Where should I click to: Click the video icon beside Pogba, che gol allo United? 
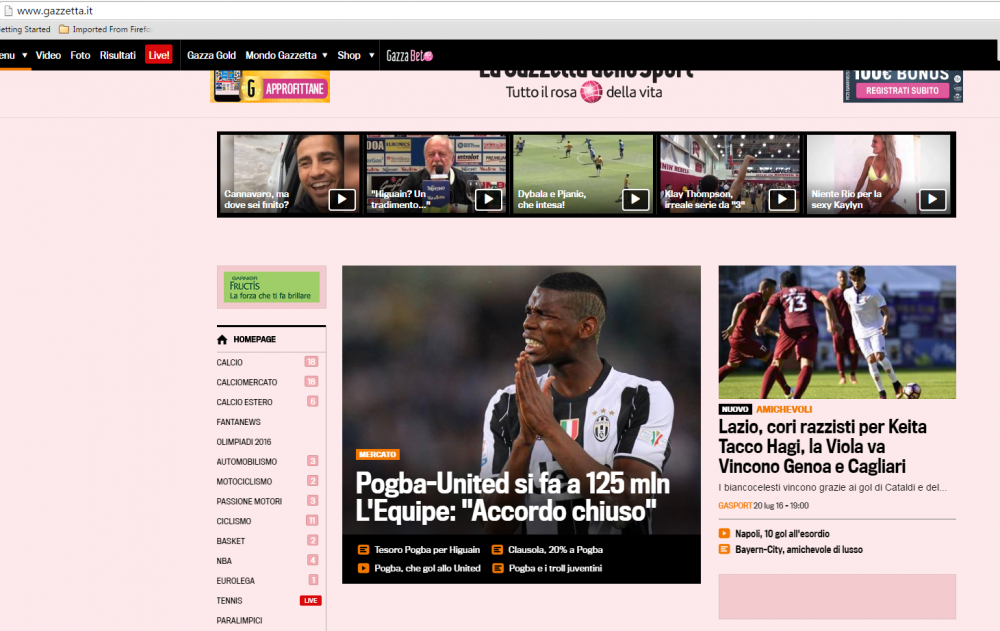[363, 568]
